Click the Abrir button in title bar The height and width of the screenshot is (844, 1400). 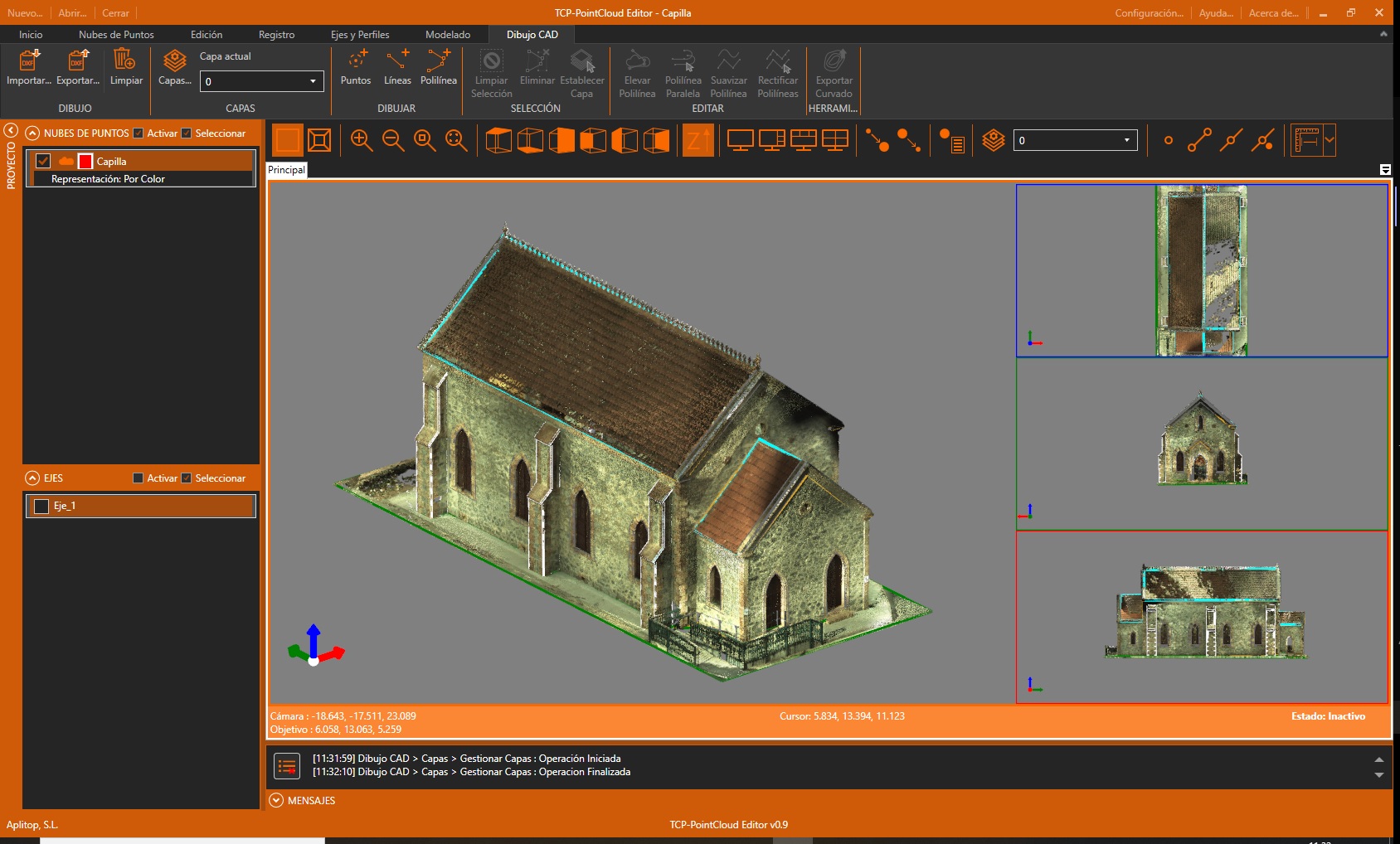72,13
